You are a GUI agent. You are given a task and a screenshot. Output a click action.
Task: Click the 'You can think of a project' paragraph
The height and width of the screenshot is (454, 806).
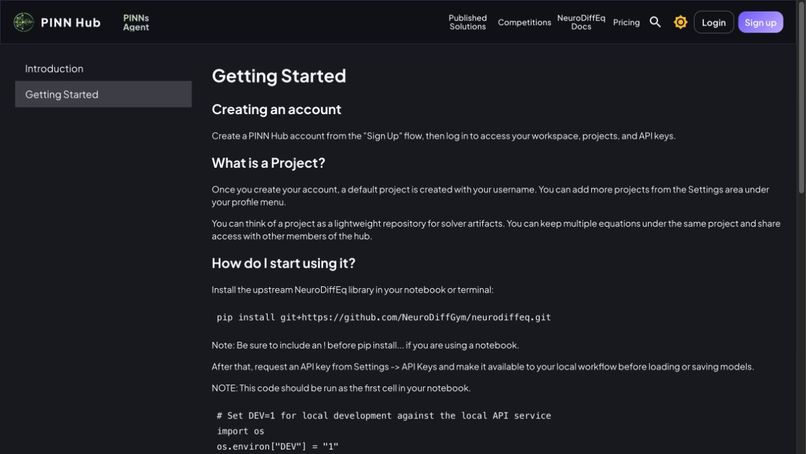(x=496, y=230)
